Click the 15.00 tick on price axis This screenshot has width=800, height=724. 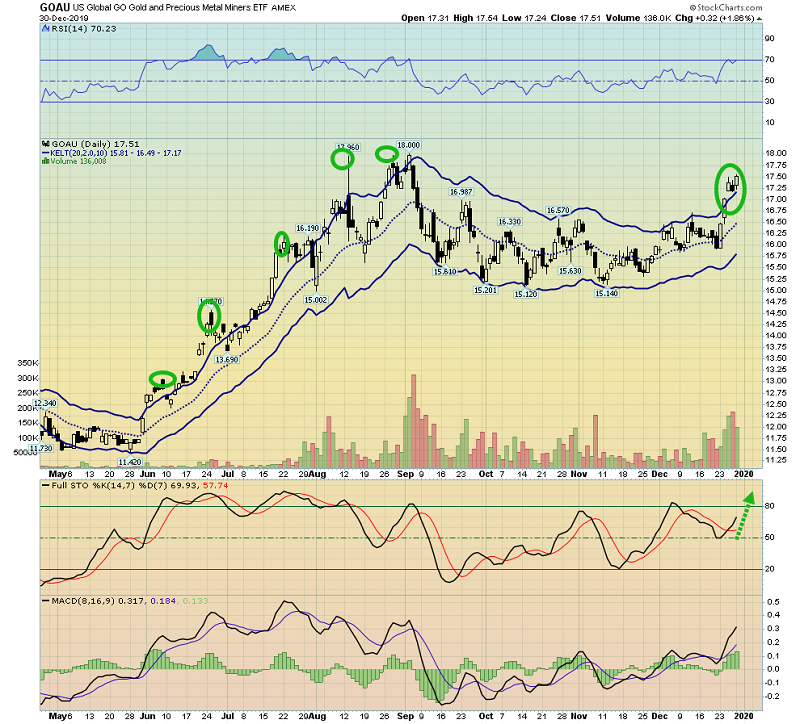[x=775, y=290]
